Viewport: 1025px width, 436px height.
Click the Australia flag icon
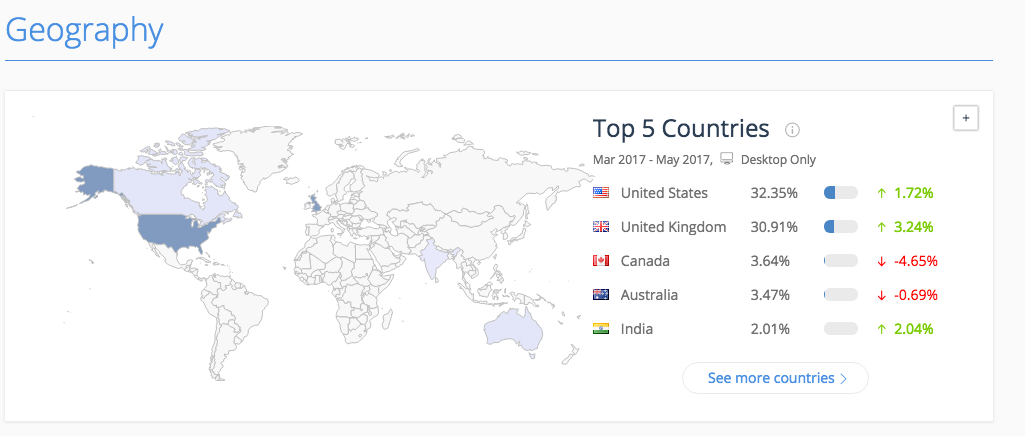601,295
